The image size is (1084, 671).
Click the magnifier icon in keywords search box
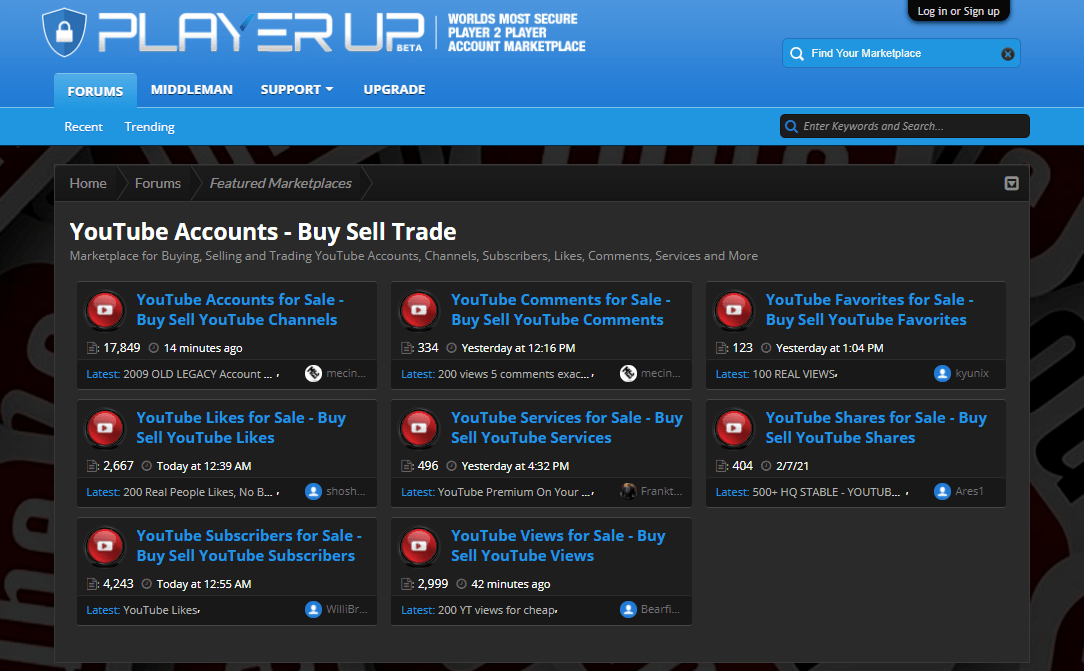792,126
